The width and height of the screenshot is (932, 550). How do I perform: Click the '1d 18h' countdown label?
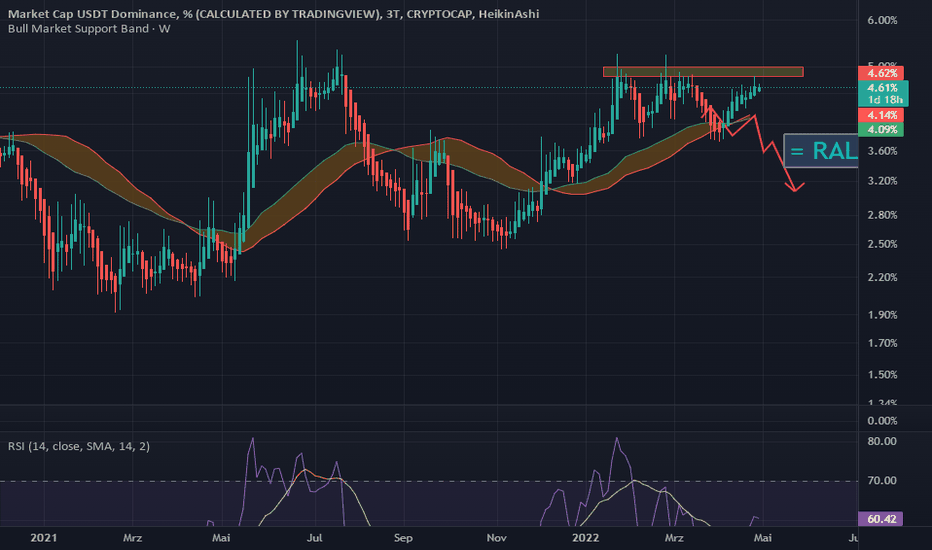tap(885, 99)
